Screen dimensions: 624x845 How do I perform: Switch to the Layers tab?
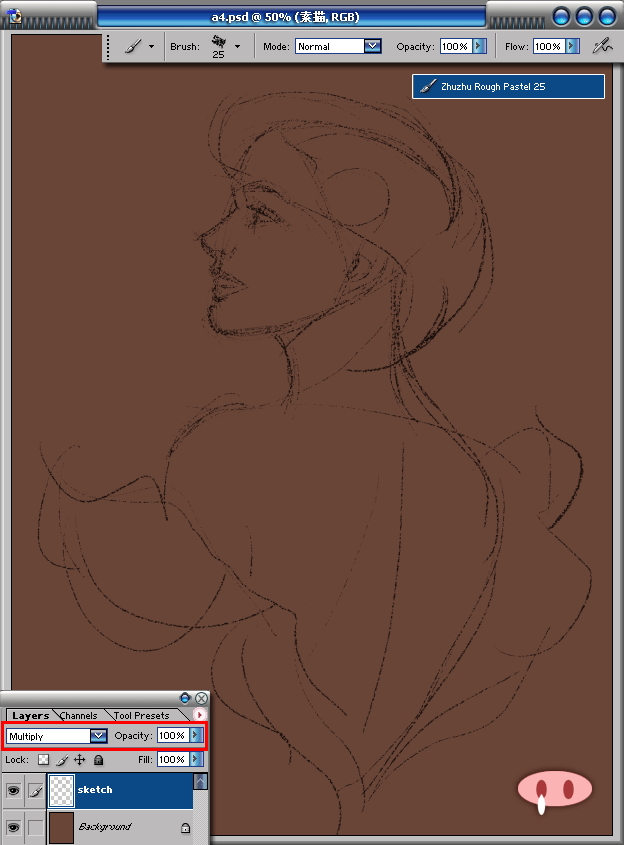tap(30, 716)
